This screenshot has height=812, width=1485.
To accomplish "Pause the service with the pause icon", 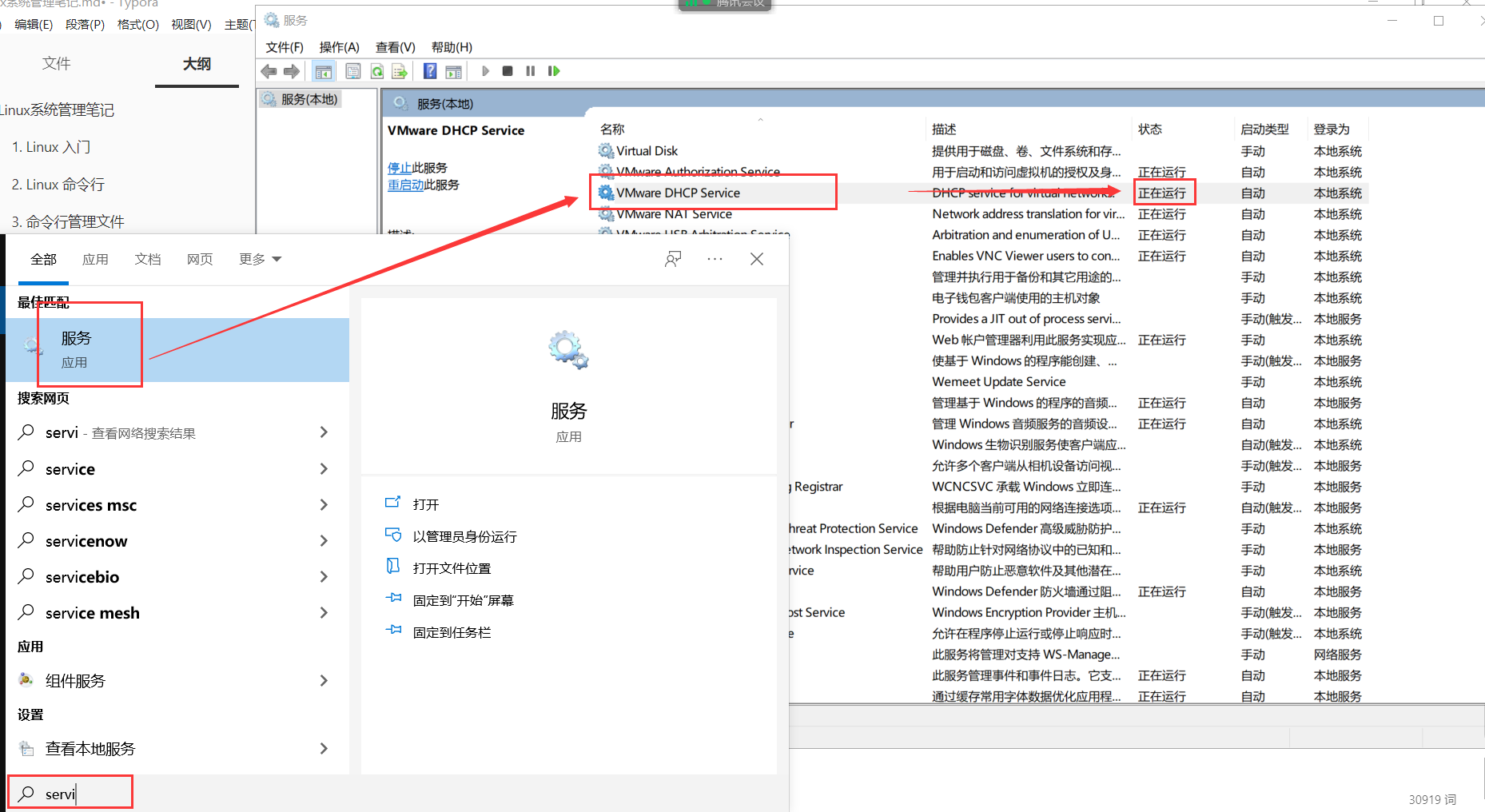I will pyautogui.click(x=531, y=71).
